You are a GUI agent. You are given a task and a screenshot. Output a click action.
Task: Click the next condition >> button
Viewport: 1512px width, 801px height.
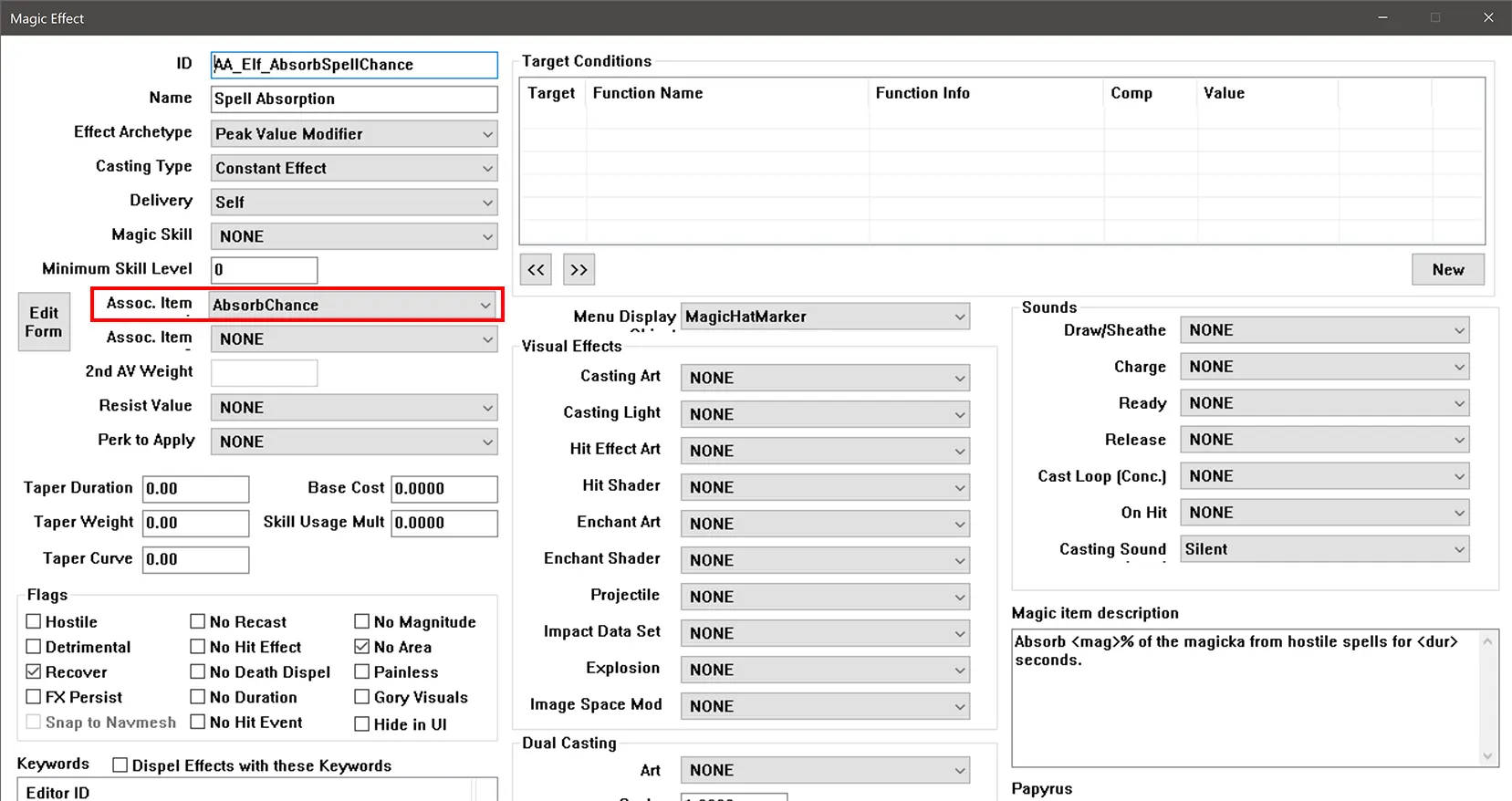(x=579, y=270)
